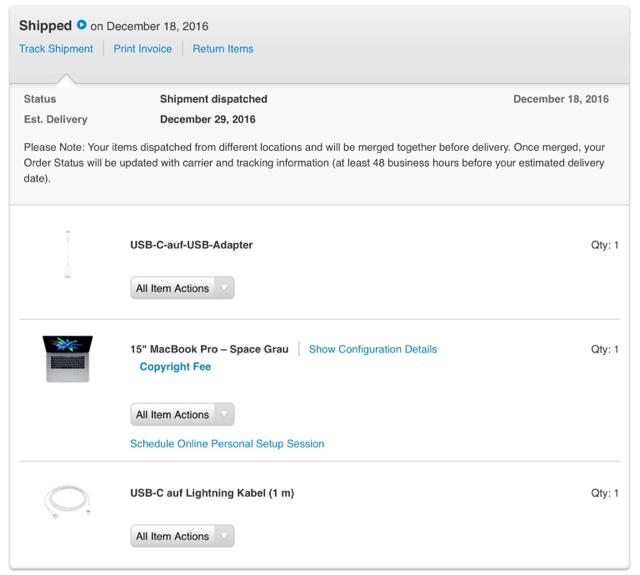Screen dimensions: 640x575
Task: Click the MacBook Pro product image
Action: click(68, 358)
